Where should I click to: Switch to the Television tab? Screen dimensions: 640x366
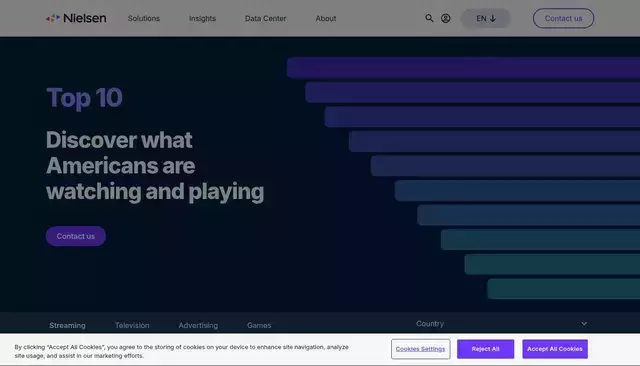click(x=132, y=325)
